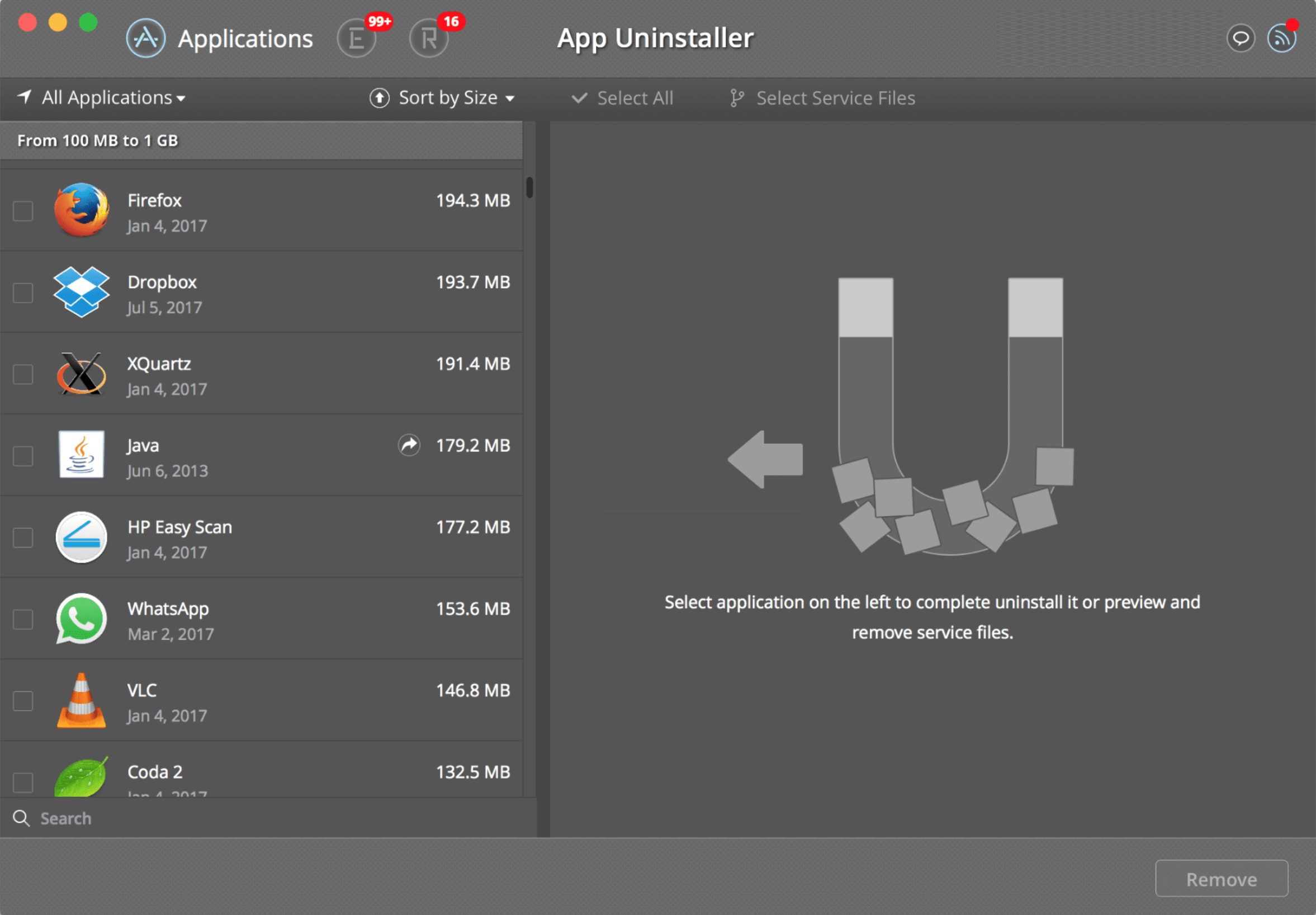Click the WhatsApp app icon
This screenshot has width=1316, height=915.
tap(82, 619)
